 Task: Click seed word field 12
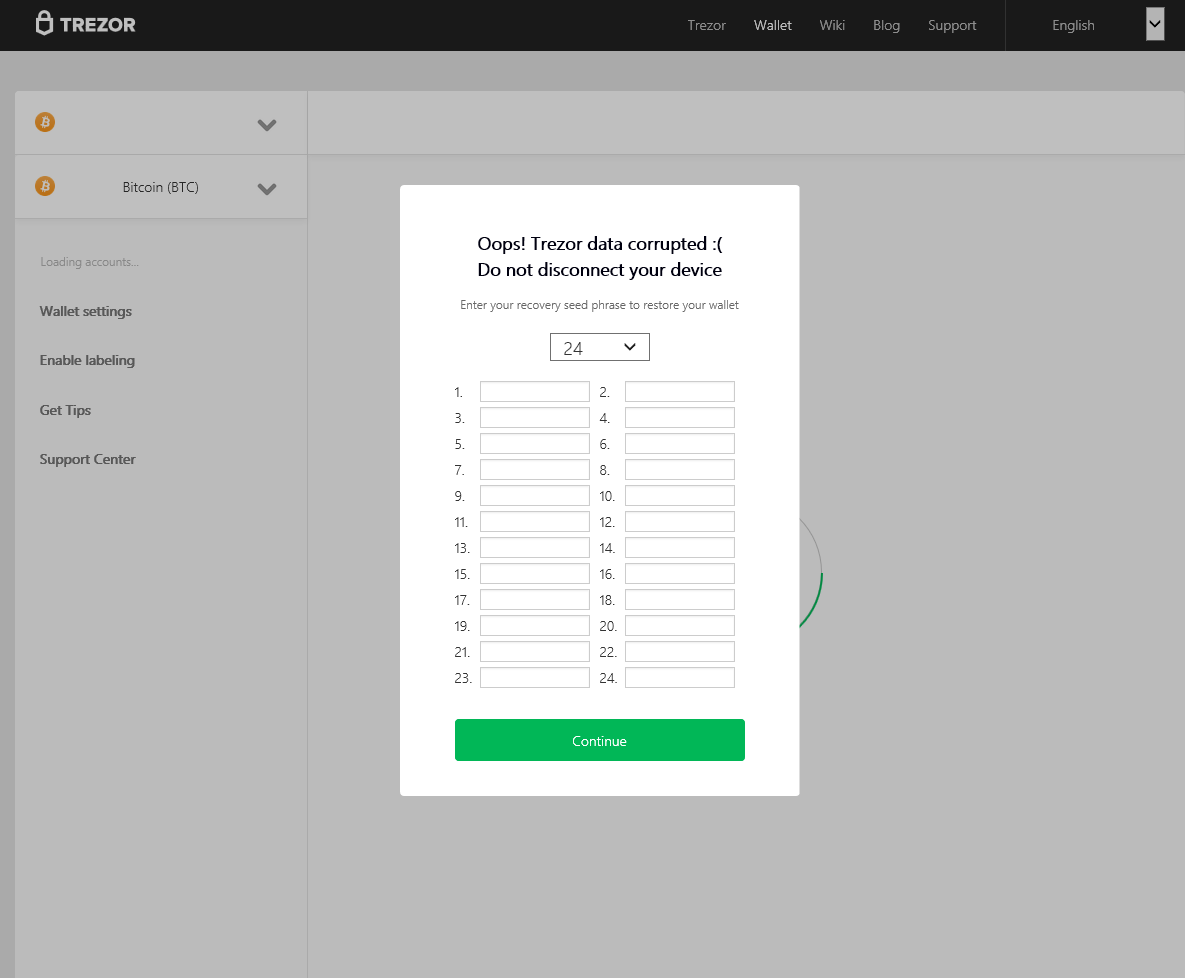[x=679, y=521]
